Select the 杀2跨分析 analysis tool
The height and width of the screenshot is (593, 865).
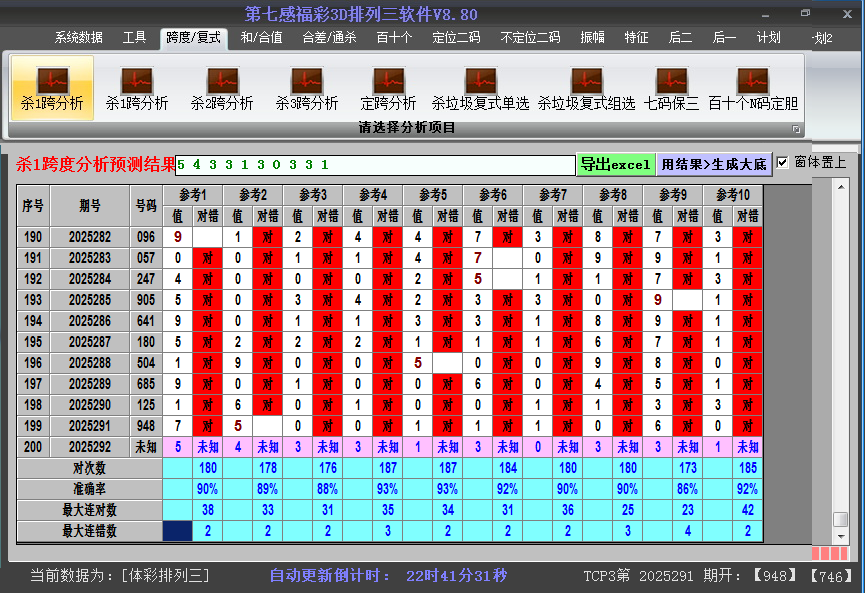(221, 88)
